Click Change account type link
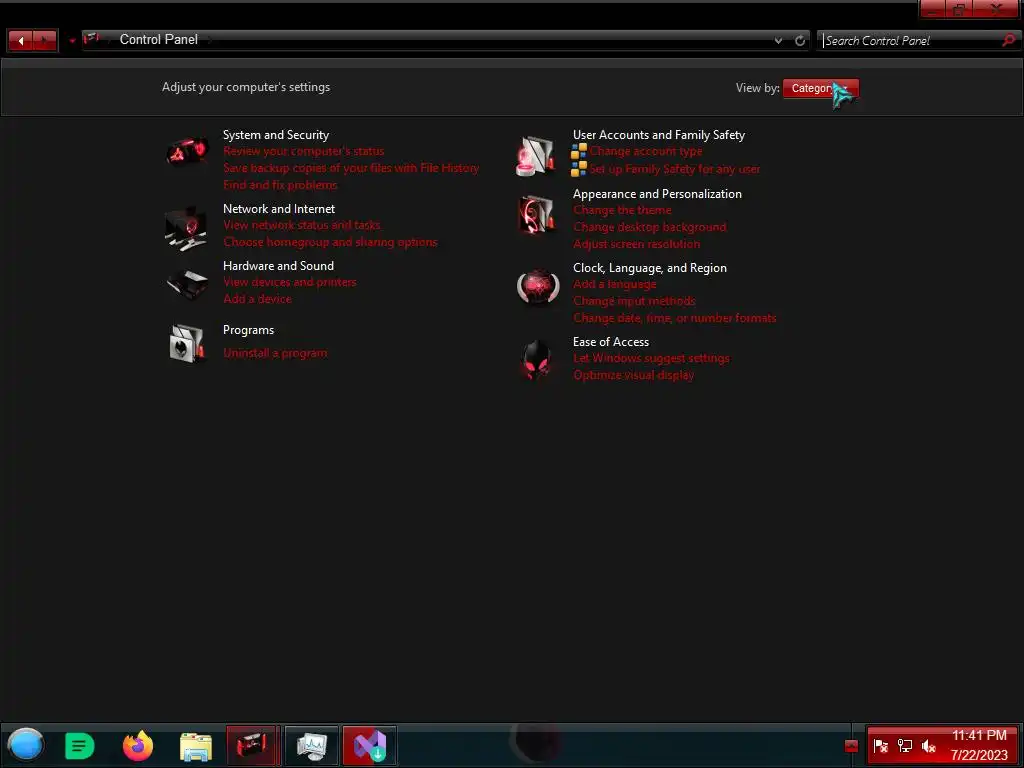 (x=646, y=152)
